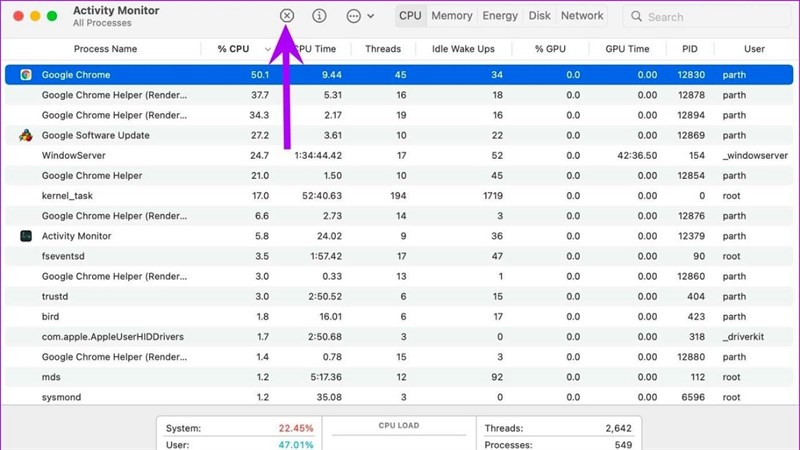This screenshot has width=800, height=450.
Task: Sort by GPU Time column header
Action: (627, 49)
